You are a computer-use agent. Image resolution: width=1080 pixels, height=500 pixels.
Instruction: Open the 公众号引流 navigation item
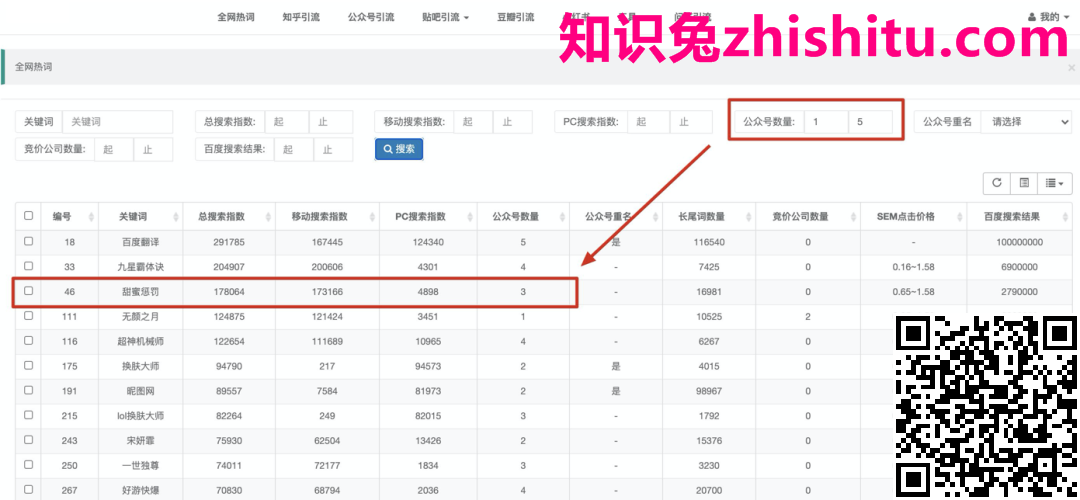(371, 17)
